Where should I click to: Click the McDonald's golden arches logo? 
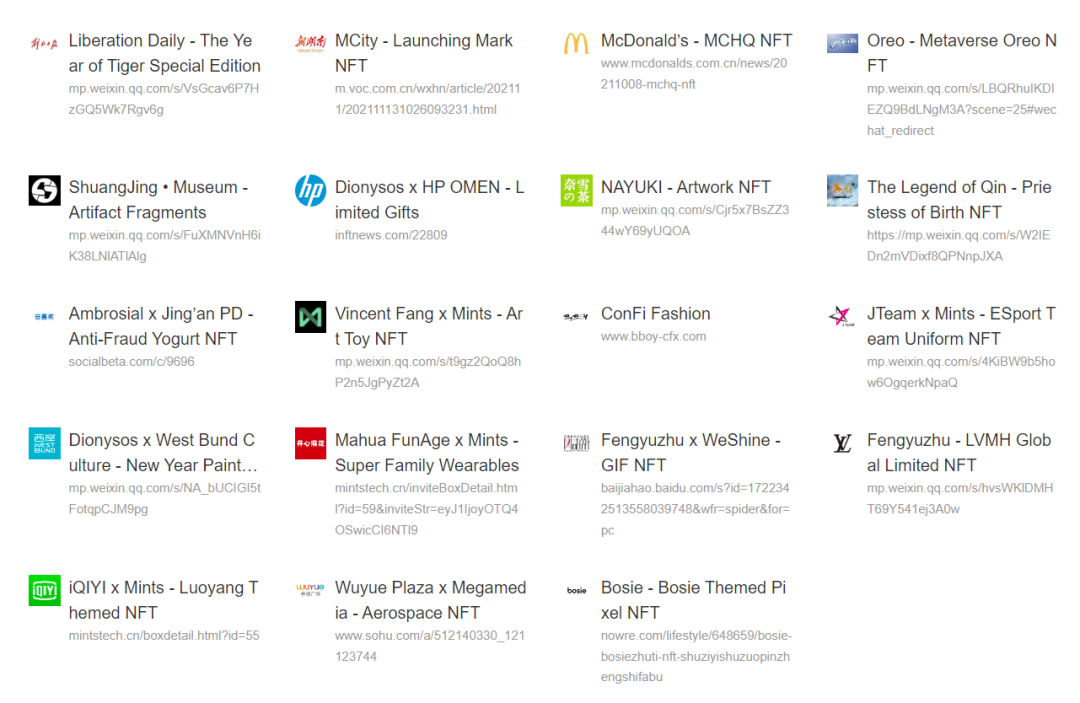tap(576, 43)
